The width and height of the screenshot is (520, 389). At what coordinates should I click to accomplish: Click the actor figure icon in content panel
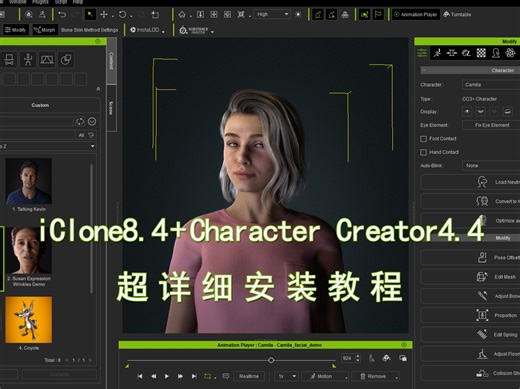click(28, 60)
